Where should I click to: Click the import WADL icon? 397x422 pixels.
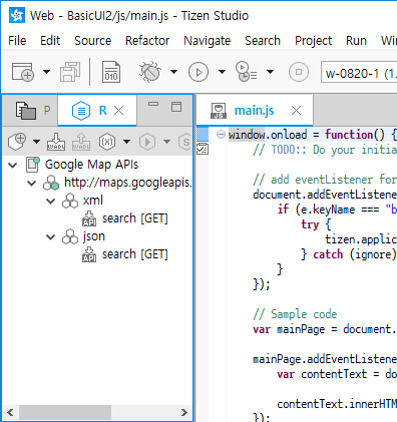click(56, 142)
